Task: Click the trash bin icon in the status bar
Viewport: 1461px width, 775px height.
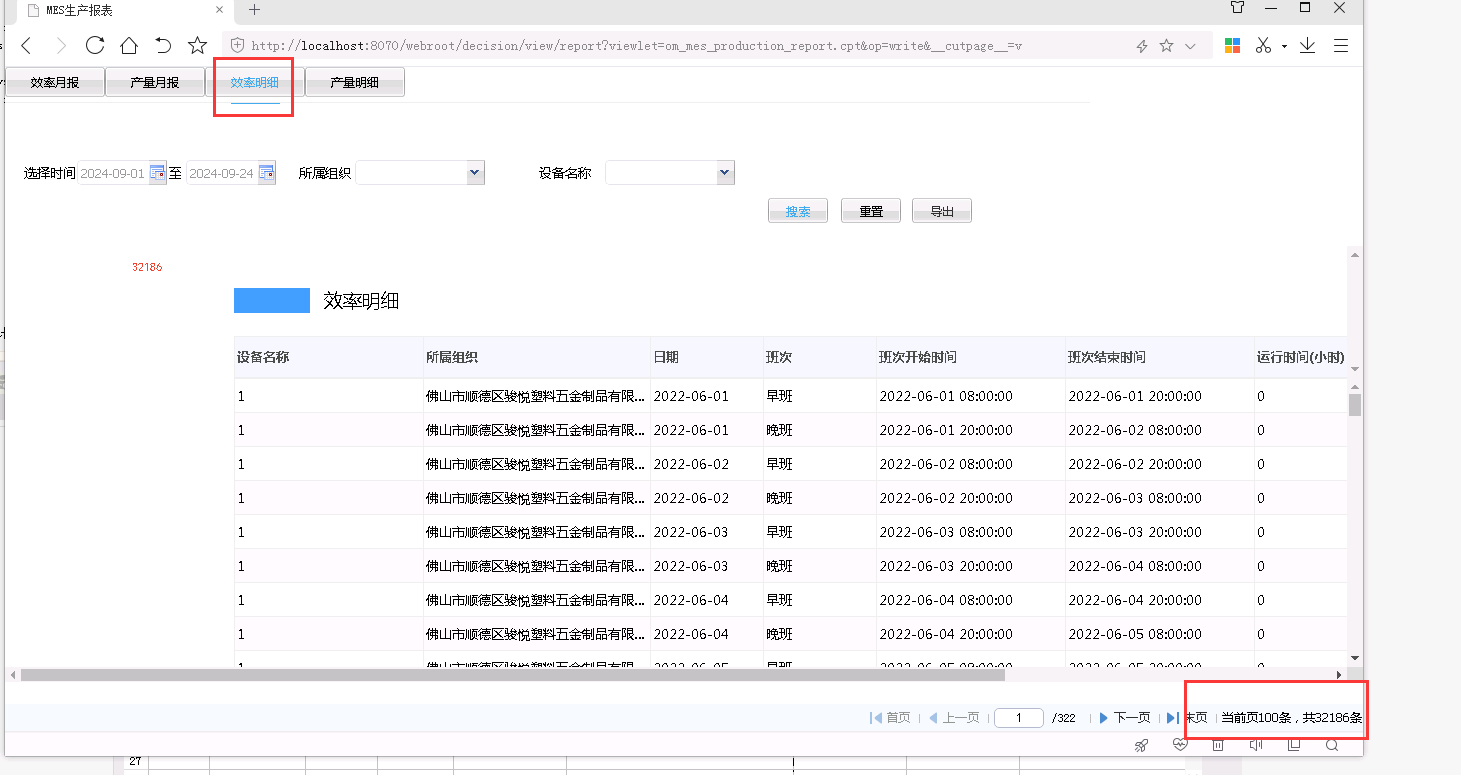Action: (1218, 745)
